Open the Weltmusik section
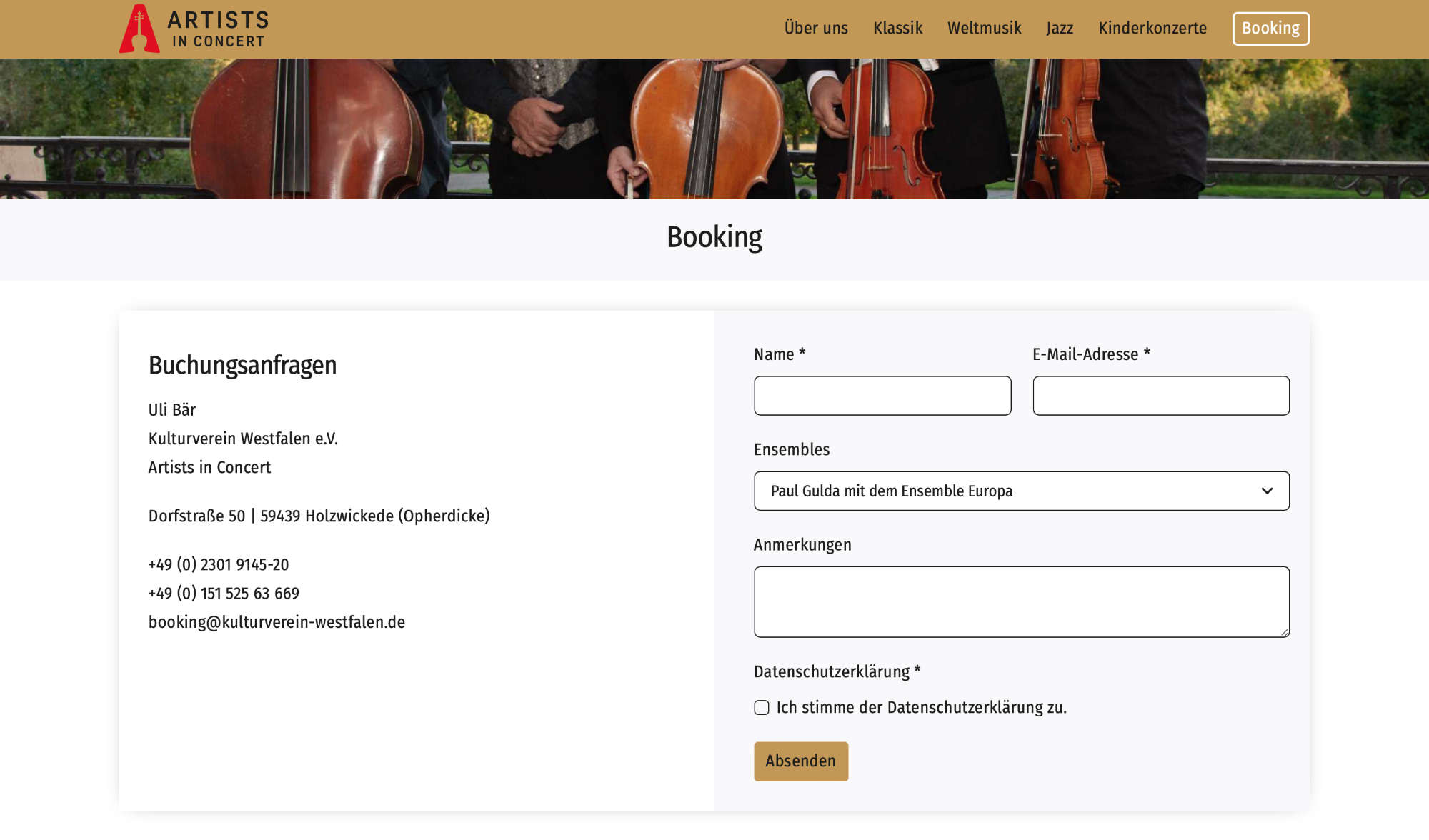The height and width of the screenshot is (840, 1429). click(984, 29)
